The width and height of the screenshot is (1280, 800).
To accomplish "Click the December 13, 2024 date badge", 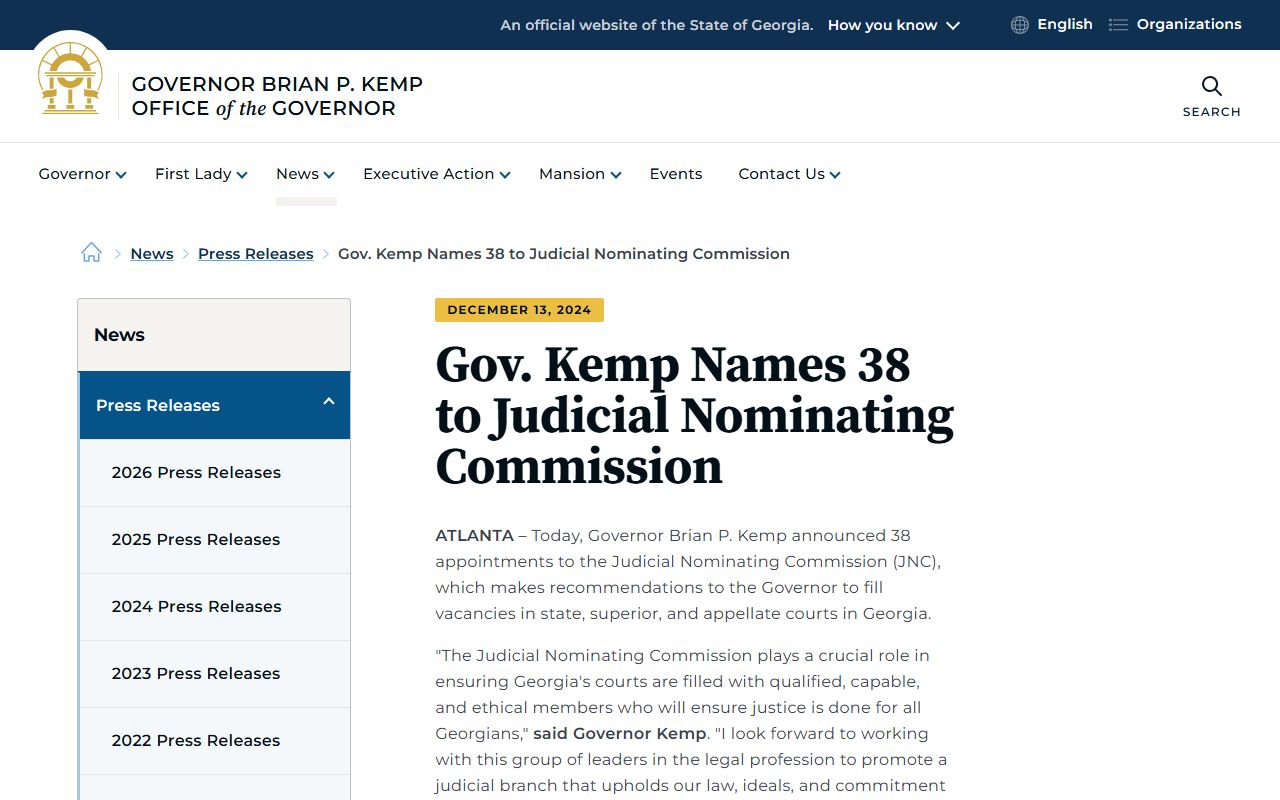I will pyautogui.click(x=519, y=310).
